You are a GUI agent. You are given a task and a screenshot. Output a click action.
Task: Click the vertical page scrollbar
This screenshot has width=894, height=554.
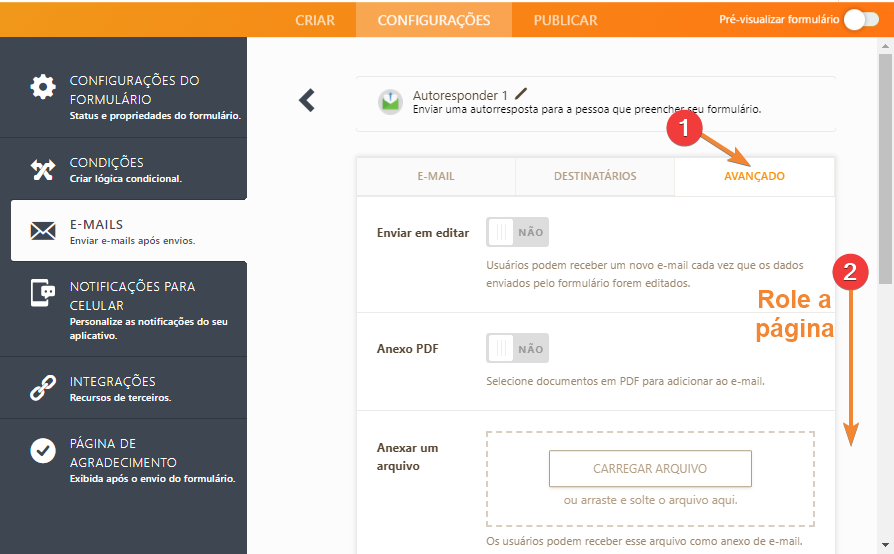pos(886,200)
